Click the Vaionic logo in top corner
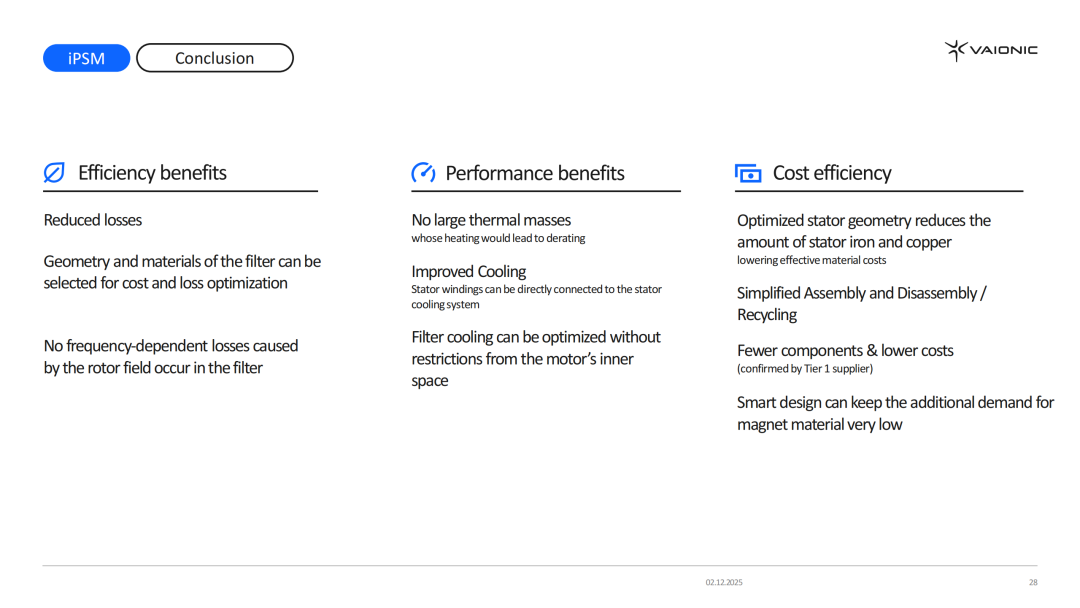This screenshot has height=608, width=1080. point(991,50)
